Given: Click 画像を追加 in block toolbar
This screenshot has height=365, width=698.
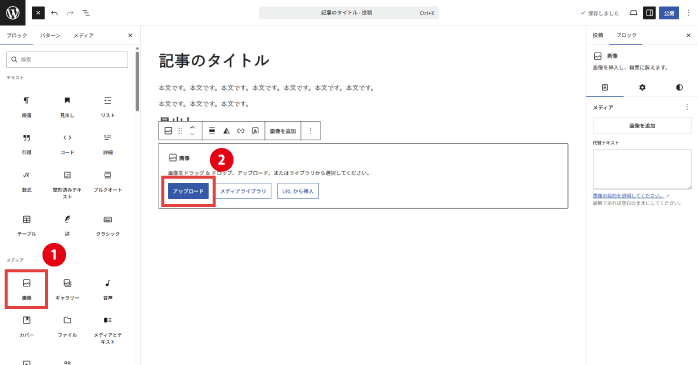Looking at the screenshot, I should click(283, 131).
